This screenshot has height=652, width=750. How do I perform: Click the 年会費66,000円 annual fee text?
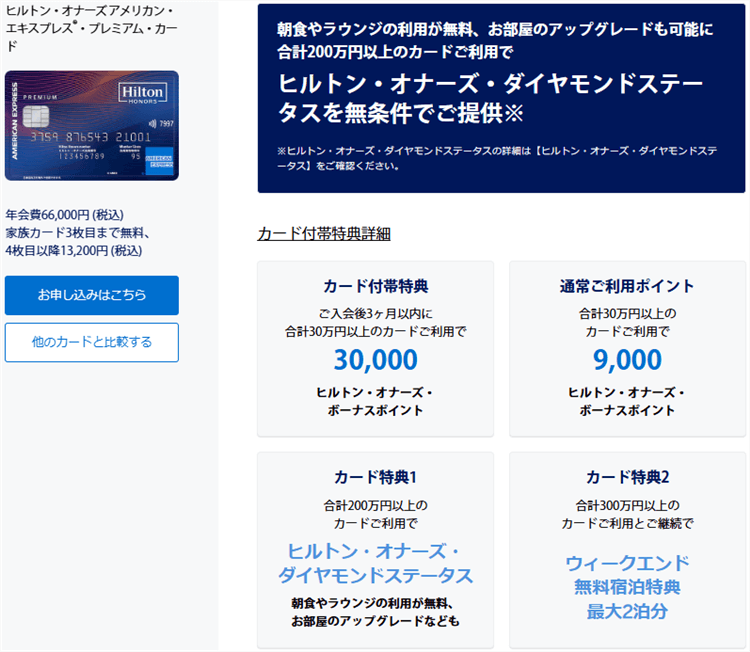point(63,215)
